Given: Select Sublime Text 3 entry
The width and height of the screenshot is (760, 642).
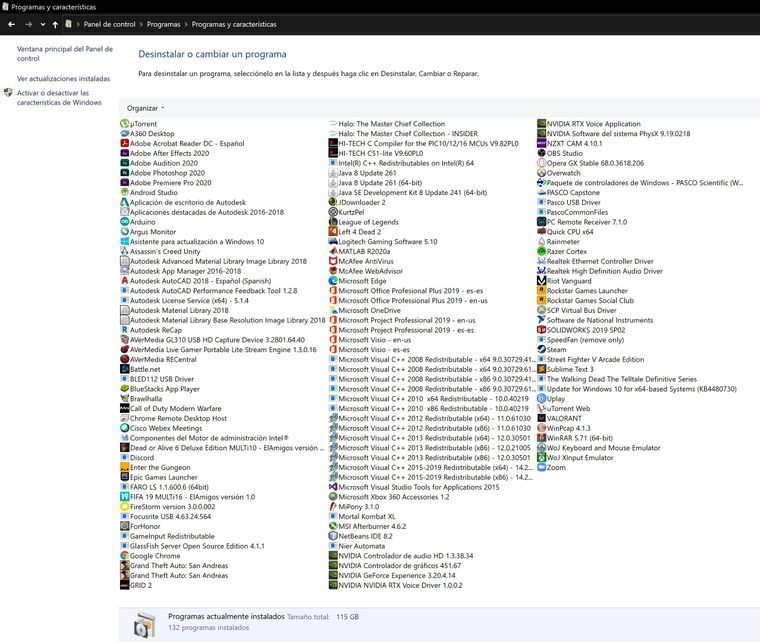Looking at the screenshot, I should pos(565,369).
